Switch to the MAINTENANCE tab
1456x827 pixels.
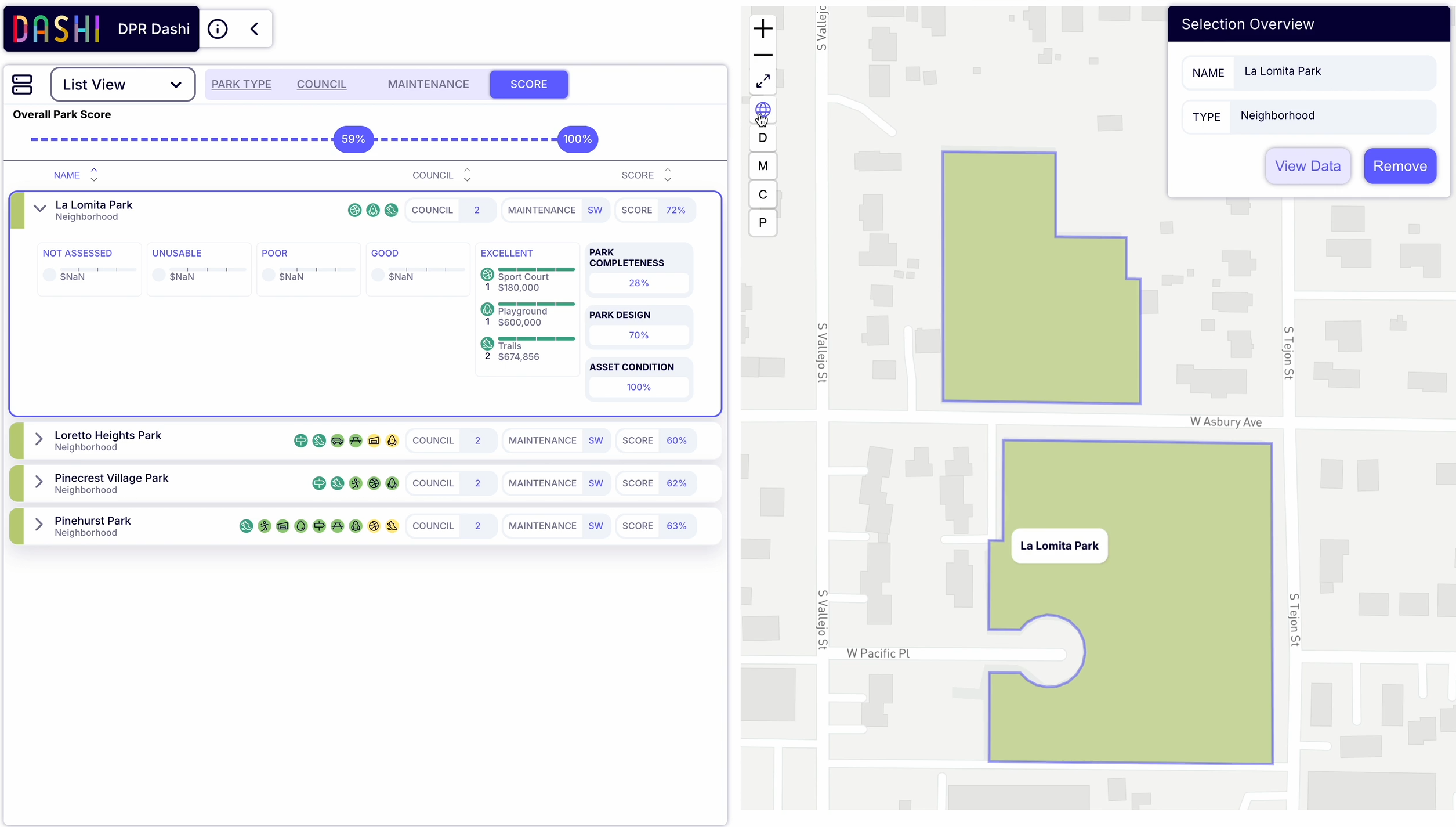pos(428,84)
